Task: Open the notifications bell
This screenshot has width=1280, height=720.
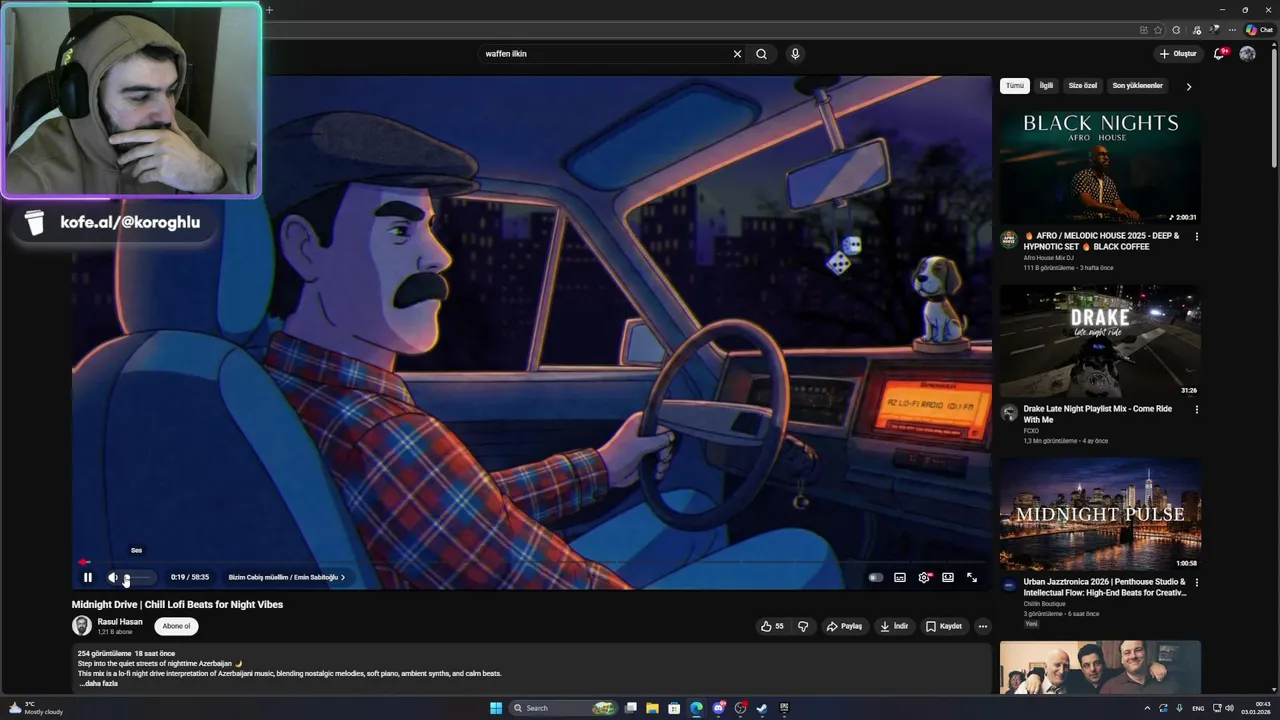Action: [1219, 54]
